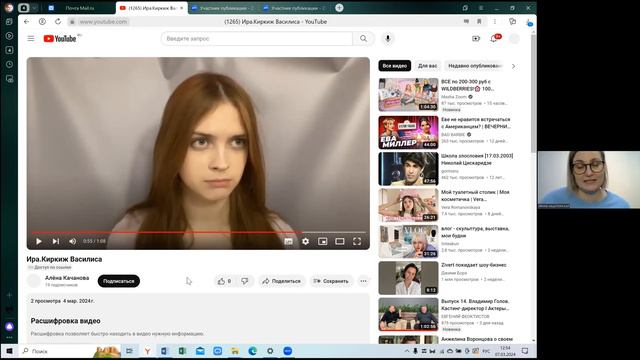Go to the YouTube home logo
The width and height of the screenshot is (640, 360).
[60, 38]
